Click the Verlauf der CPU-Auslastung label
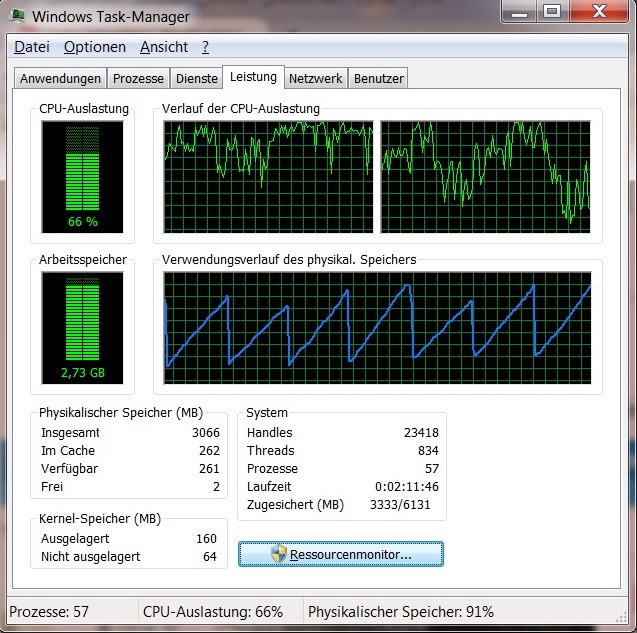 tap(240, 109)
